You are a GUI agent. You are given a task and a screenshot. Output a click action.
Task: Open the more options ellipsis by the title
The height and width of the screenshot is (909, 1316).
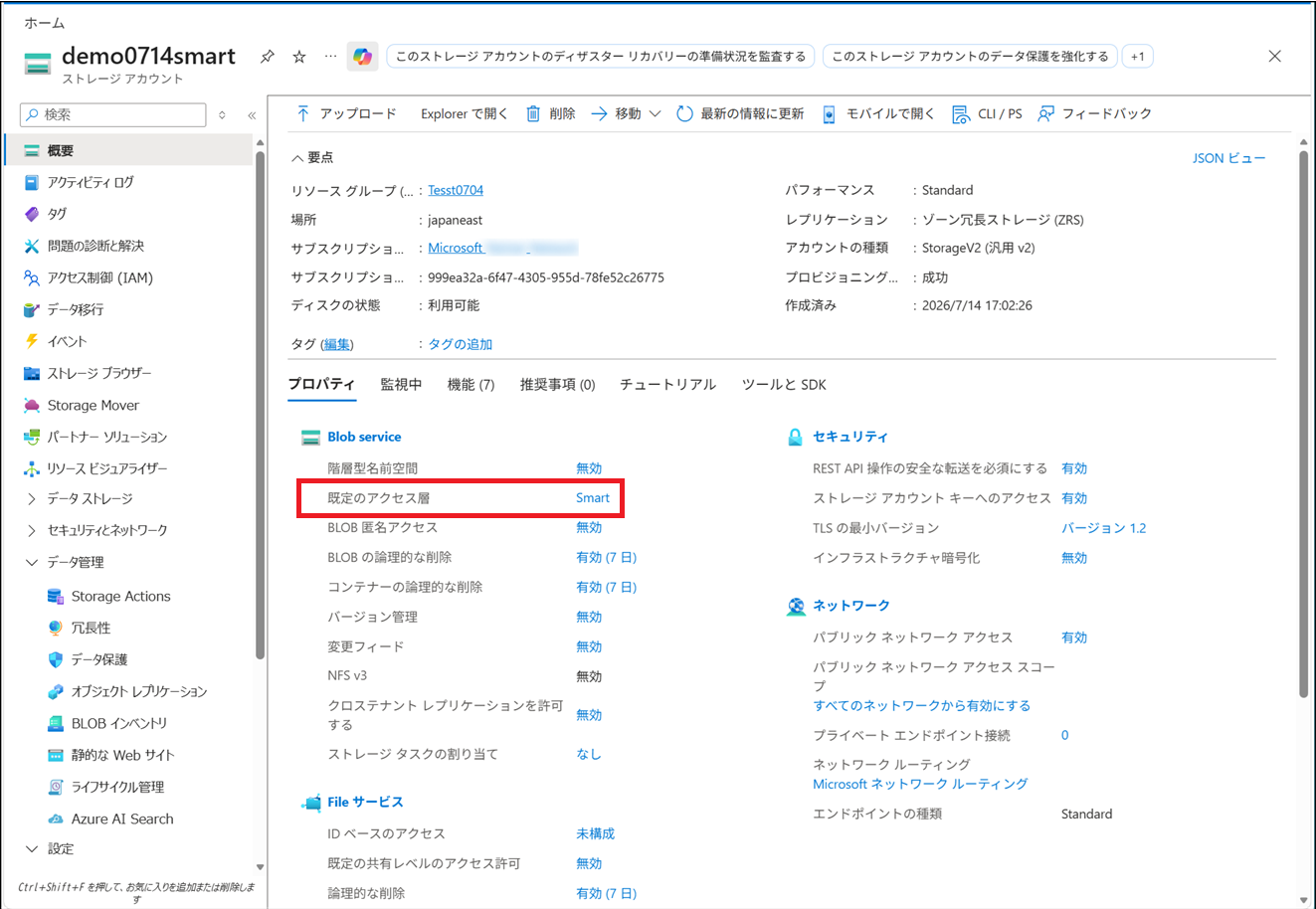(x=330, y=57)
